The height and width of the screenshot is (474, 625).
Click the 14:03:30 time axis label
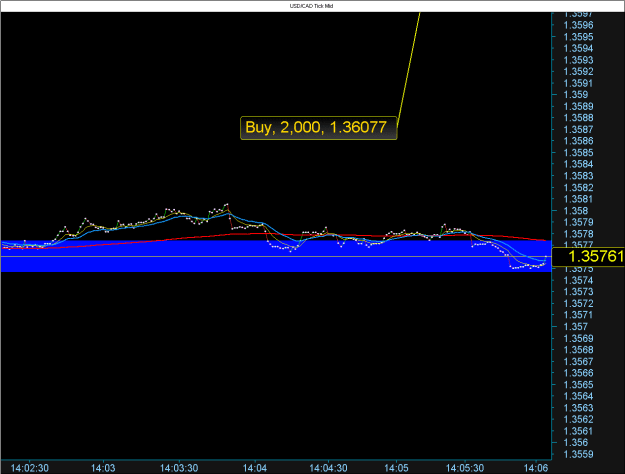[x=179, y=468]
